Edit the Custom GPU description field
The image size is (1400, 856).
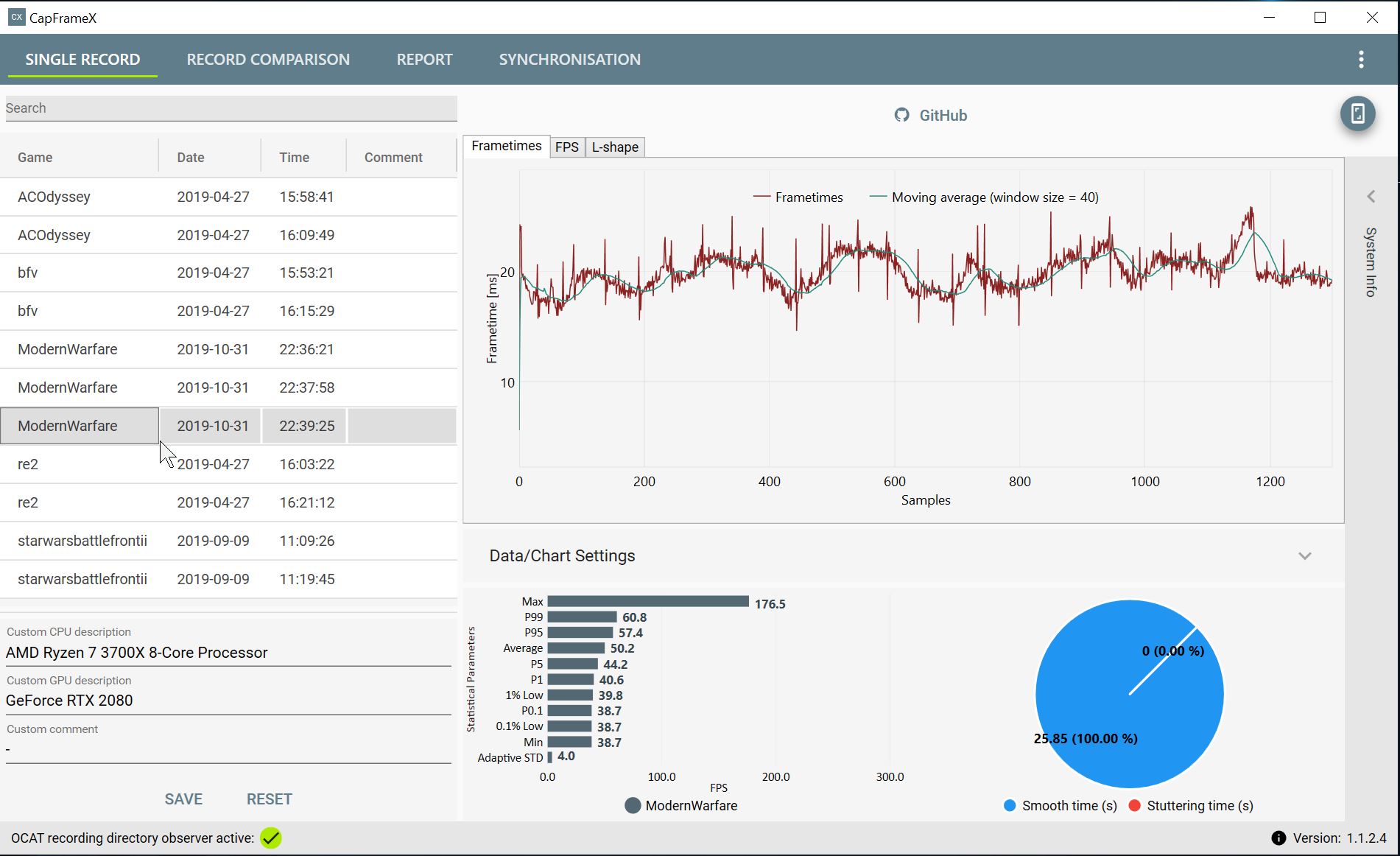pyautogui.click(x=228, y=701)
